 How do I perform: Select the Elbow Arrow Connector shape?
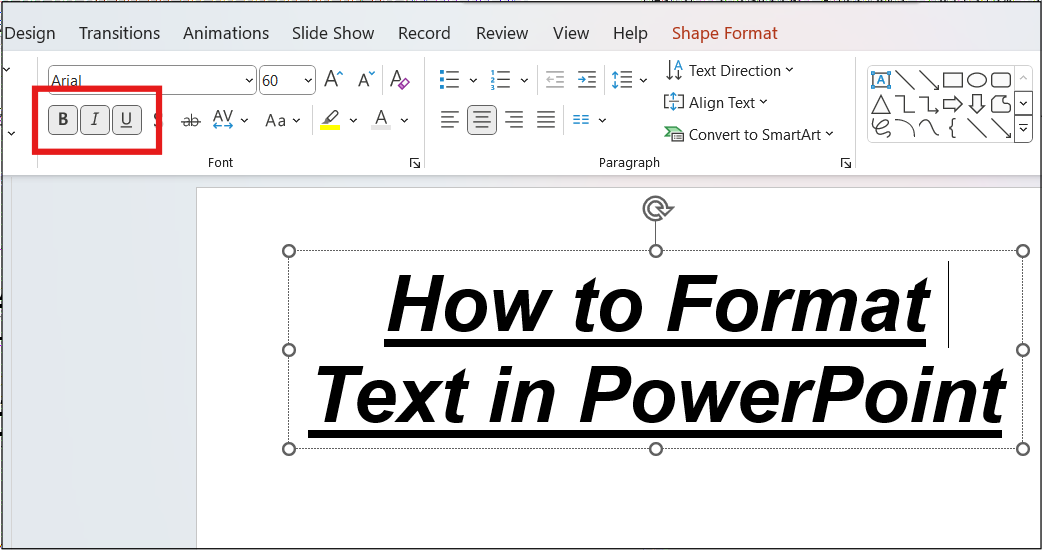(928, 104)
